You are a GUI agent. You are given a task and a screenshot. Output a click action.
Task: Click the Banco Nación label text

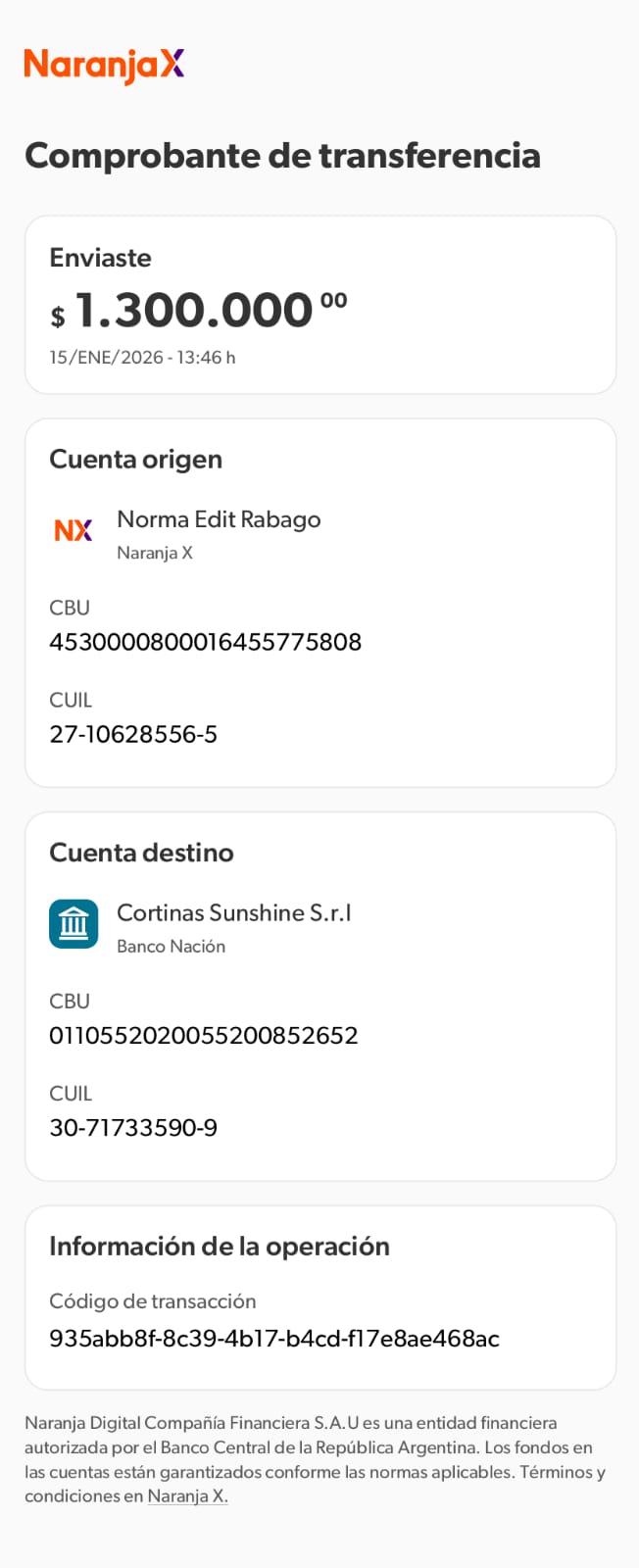171,947
